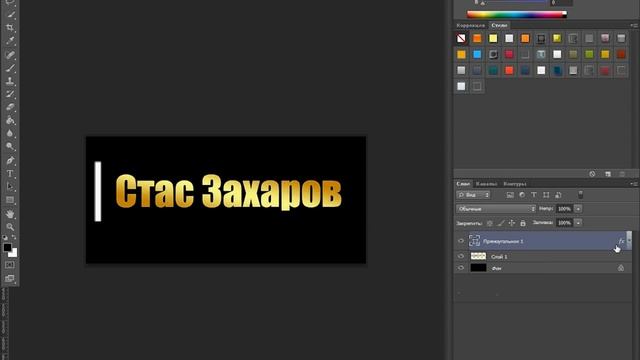Toggle Quick Mask mode icon
Viewport: 640px width, 360px height.
pyautogui.click(x=10, y=265)
